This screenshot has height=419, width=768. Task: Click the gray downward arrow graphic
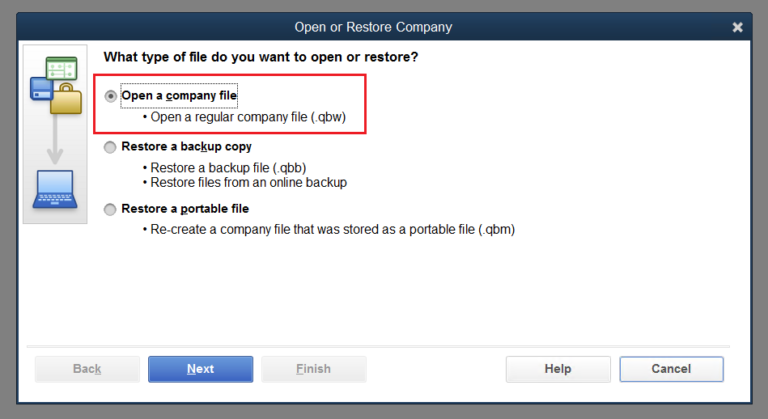click(54, 144)
